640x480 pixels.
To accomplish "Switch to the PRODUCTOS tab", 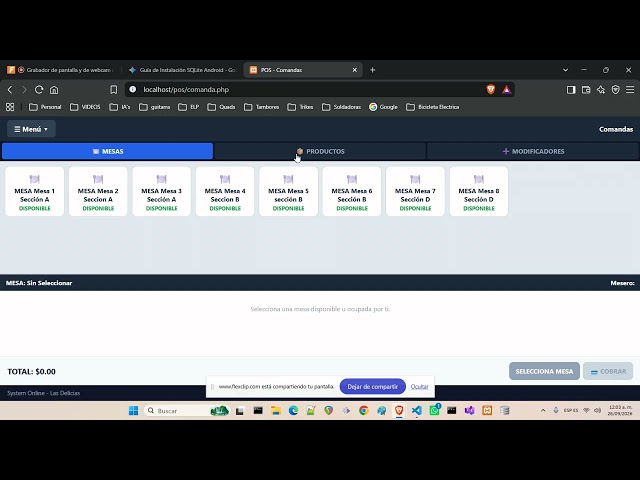I will coord(320,151).
